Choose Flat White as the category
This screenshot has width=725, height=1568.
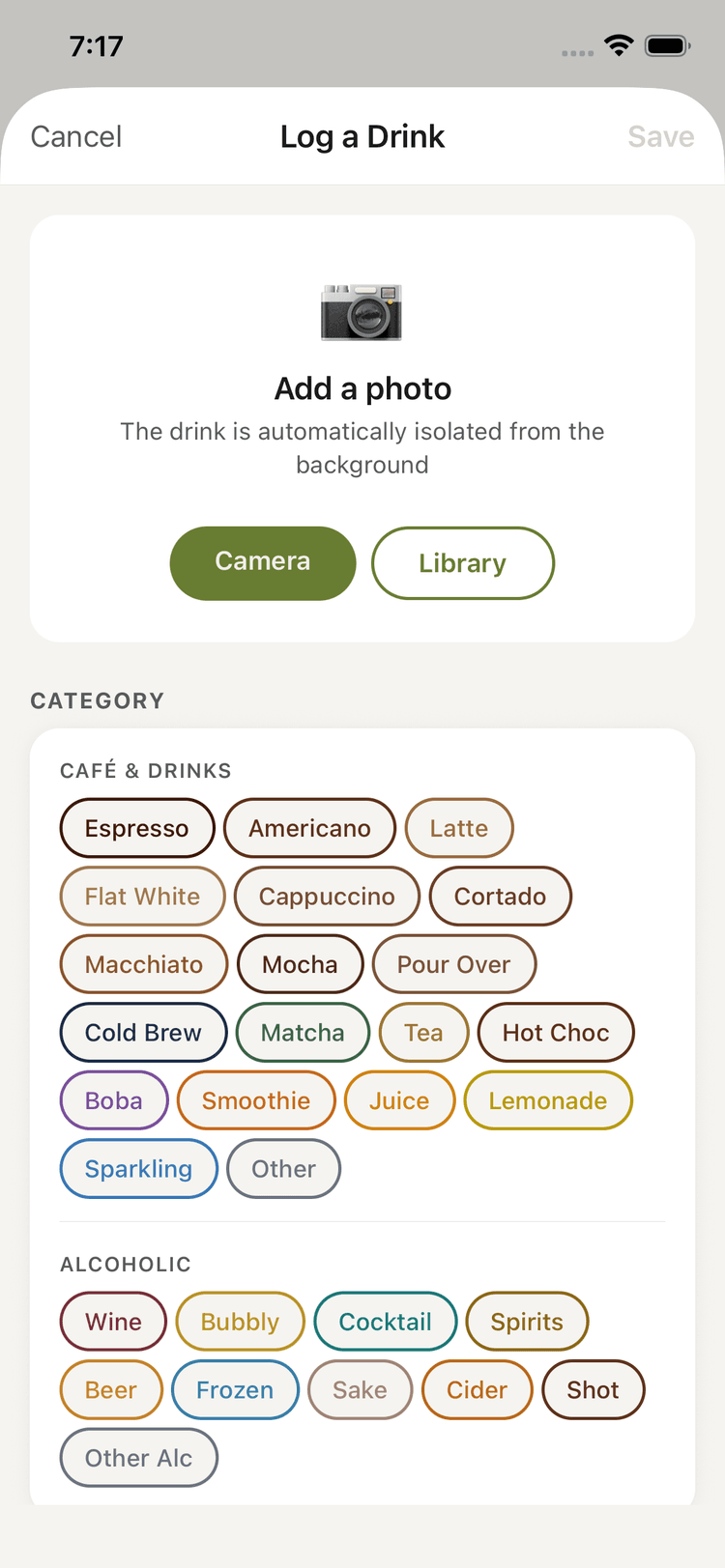(x=142, y=897)
